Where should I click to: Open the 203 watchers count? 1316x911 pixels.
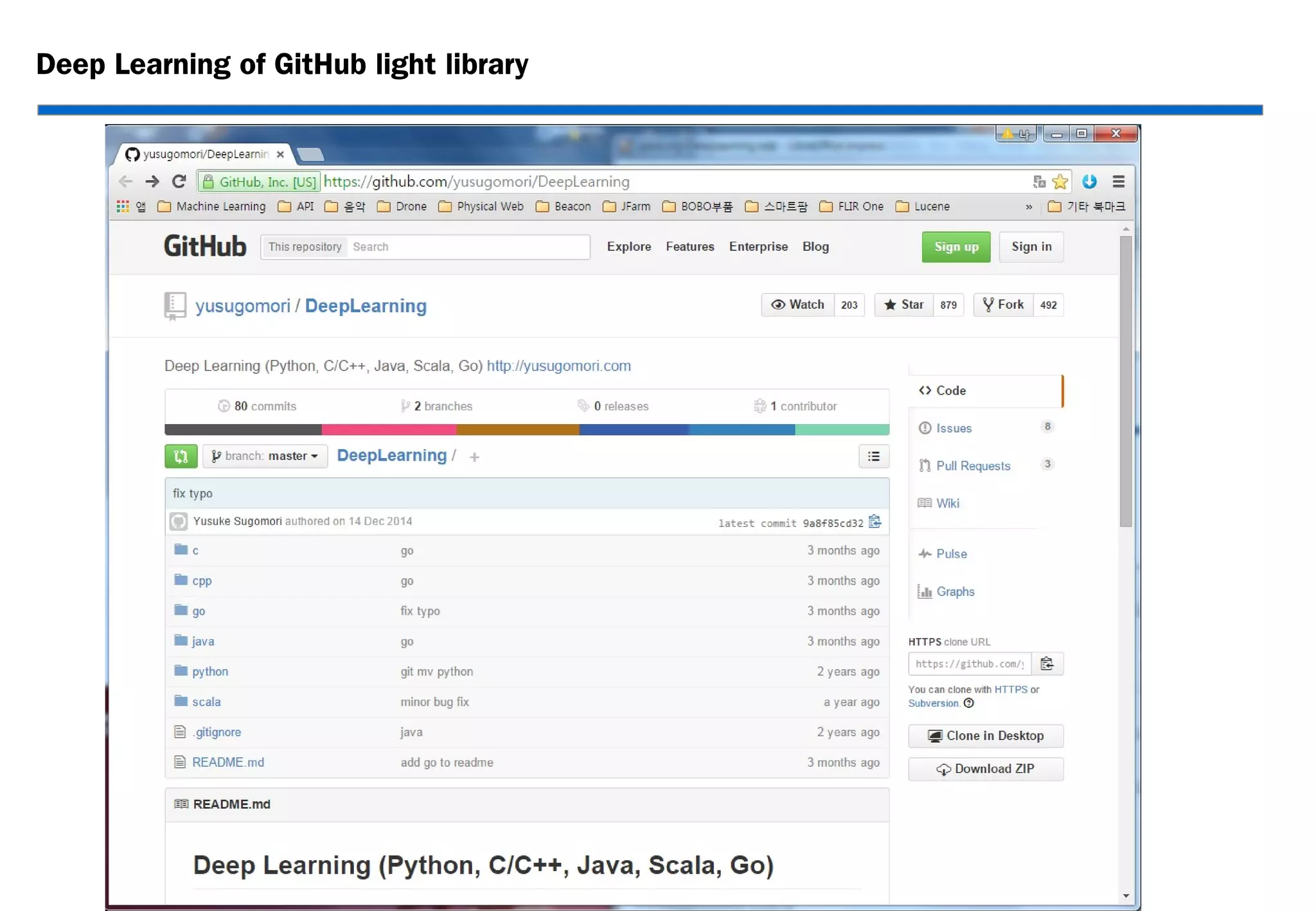[x=849, y=305]
